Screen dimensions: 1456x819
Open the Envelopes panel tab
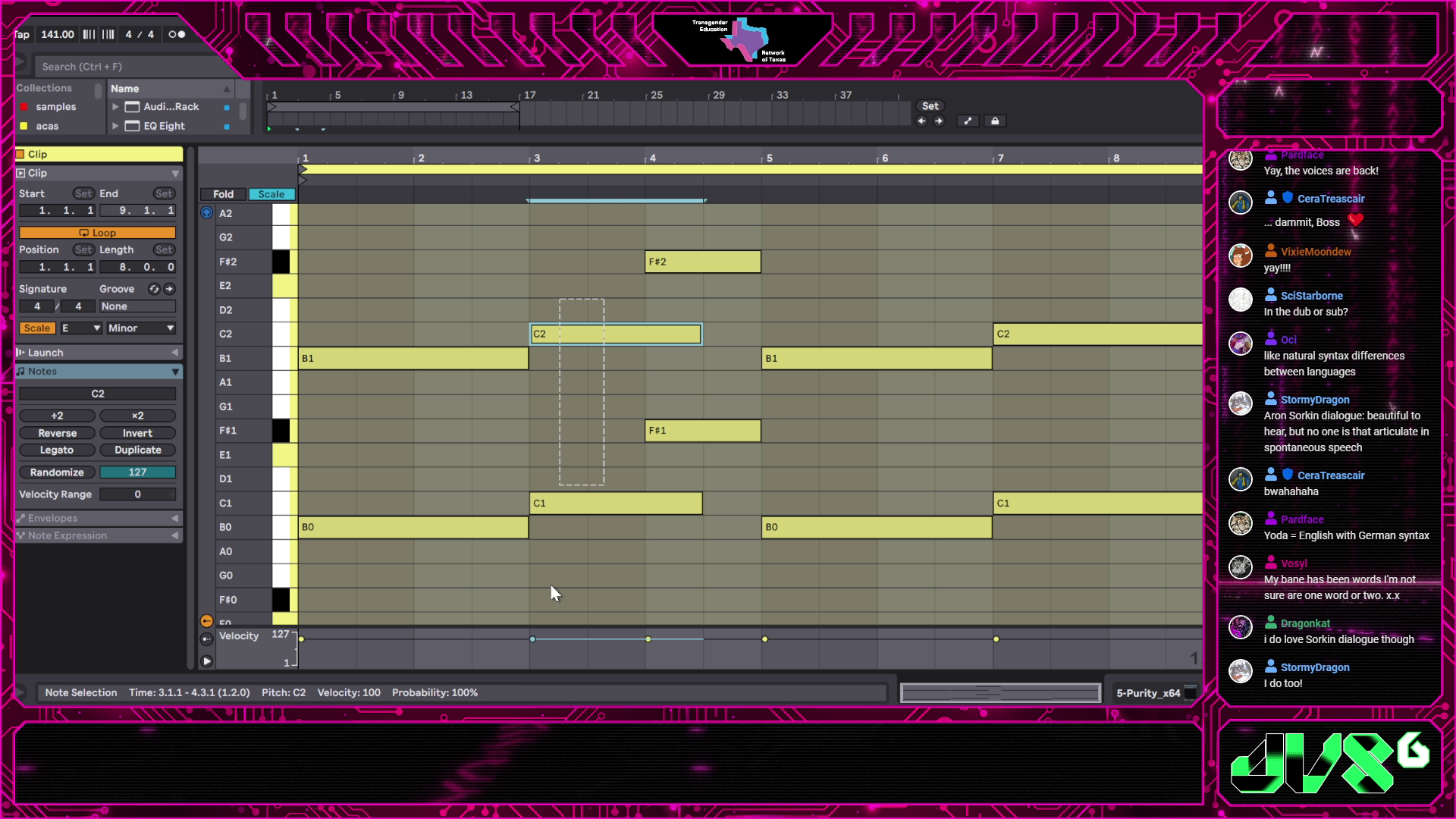coord(53,519)
